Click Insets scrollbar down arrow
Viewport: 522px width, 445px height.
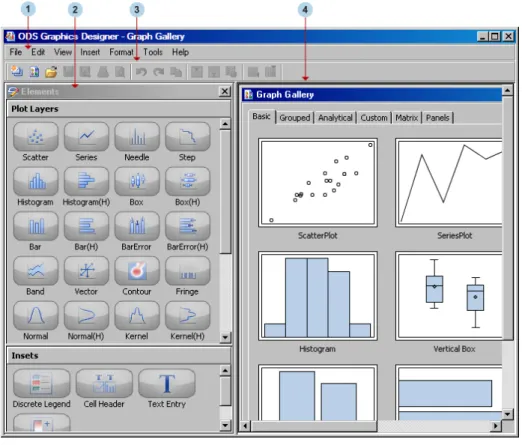pos(225,425)
